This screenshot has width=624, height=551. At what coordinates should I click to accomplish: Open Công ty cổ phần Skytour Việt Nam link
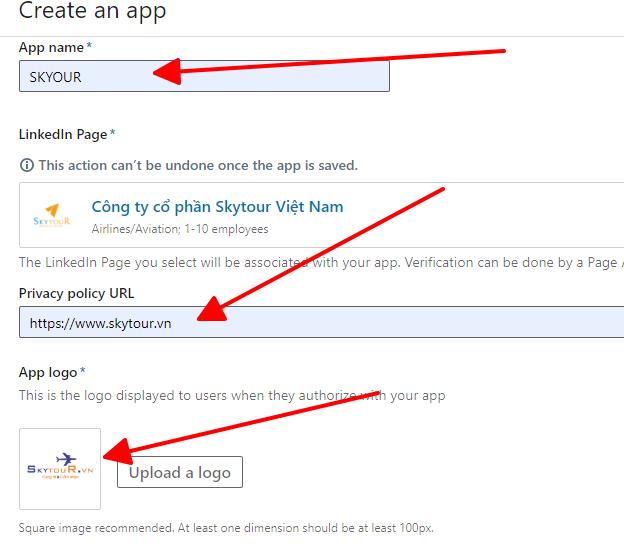pos(217,207)
